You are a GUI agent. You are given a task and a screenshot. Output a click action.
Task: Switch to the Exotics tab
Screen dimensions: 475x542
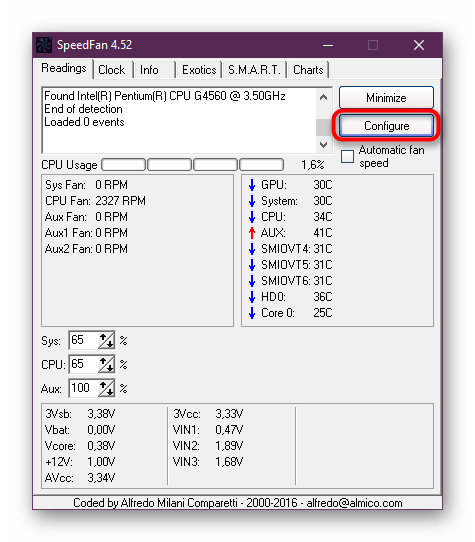199,70
